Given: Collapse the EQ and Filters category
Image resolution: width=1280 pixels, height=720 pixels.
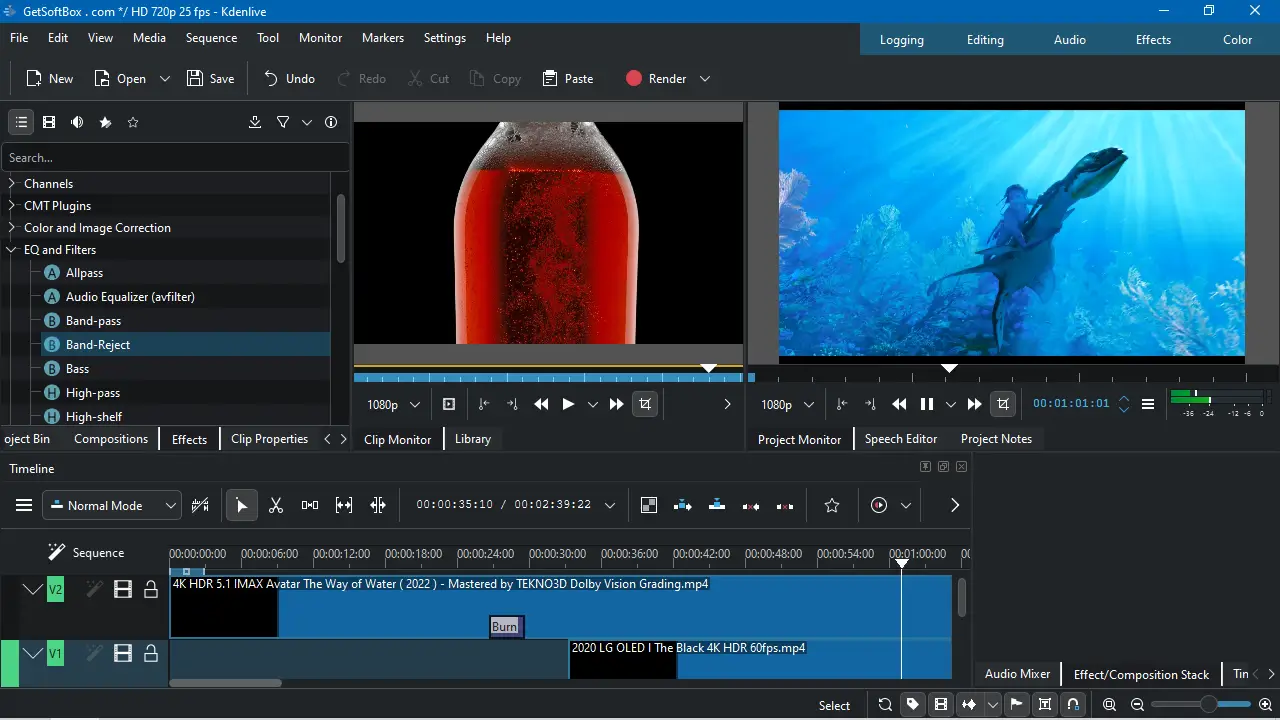Looking at the screenshot, I should pyautogui.click(x=12, y=250).
